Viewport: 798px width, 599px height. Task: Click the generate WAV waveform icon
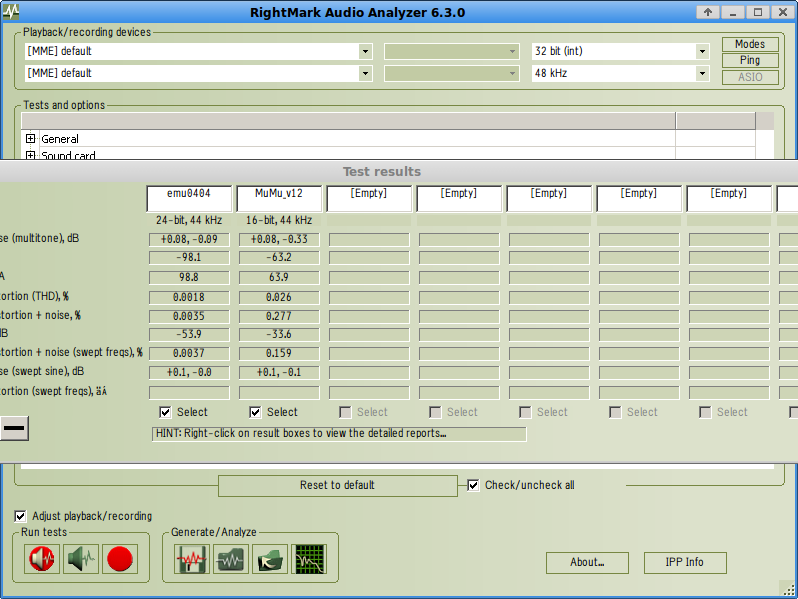pos(191,559)
